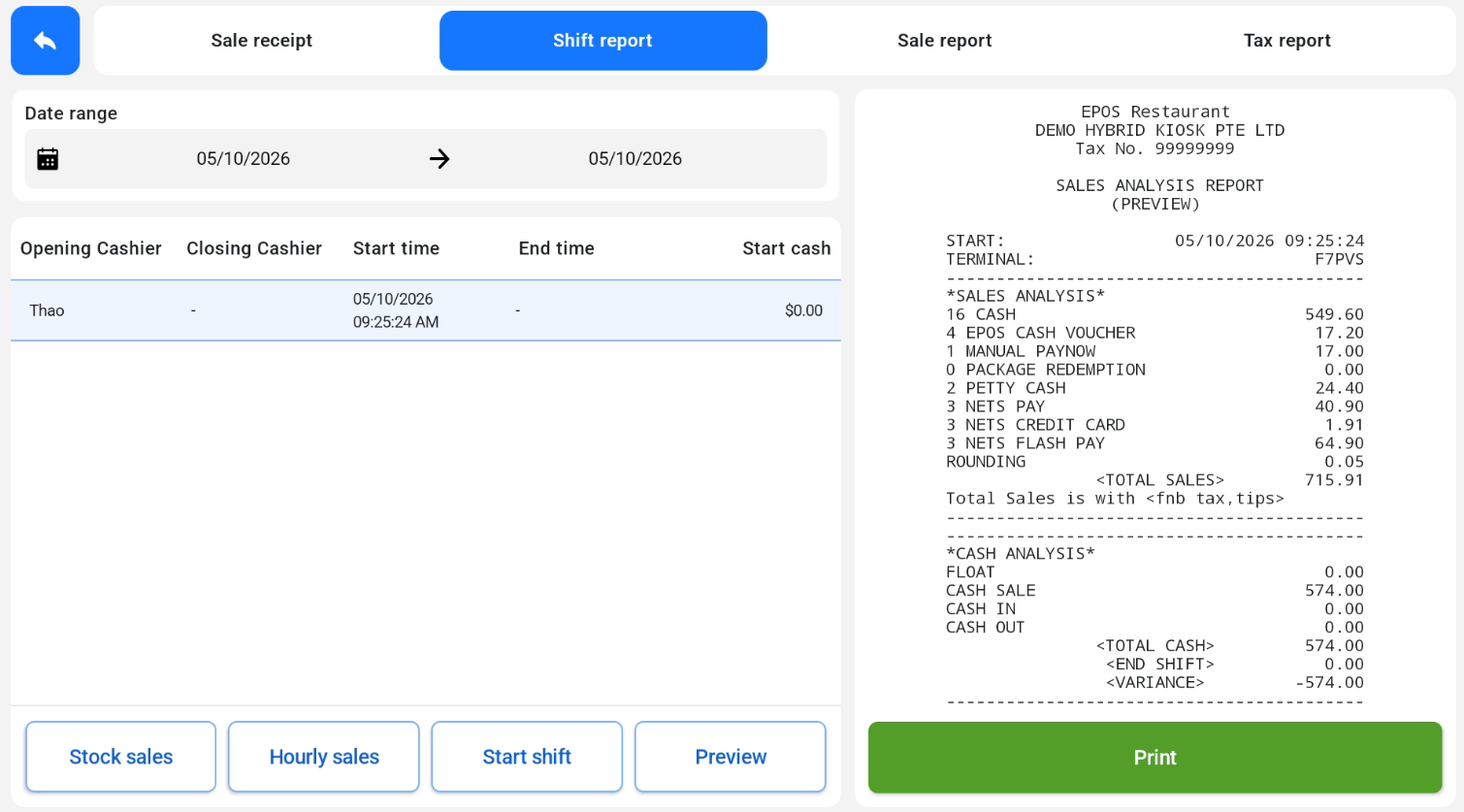Click the back arrow button

click(45, 41)
